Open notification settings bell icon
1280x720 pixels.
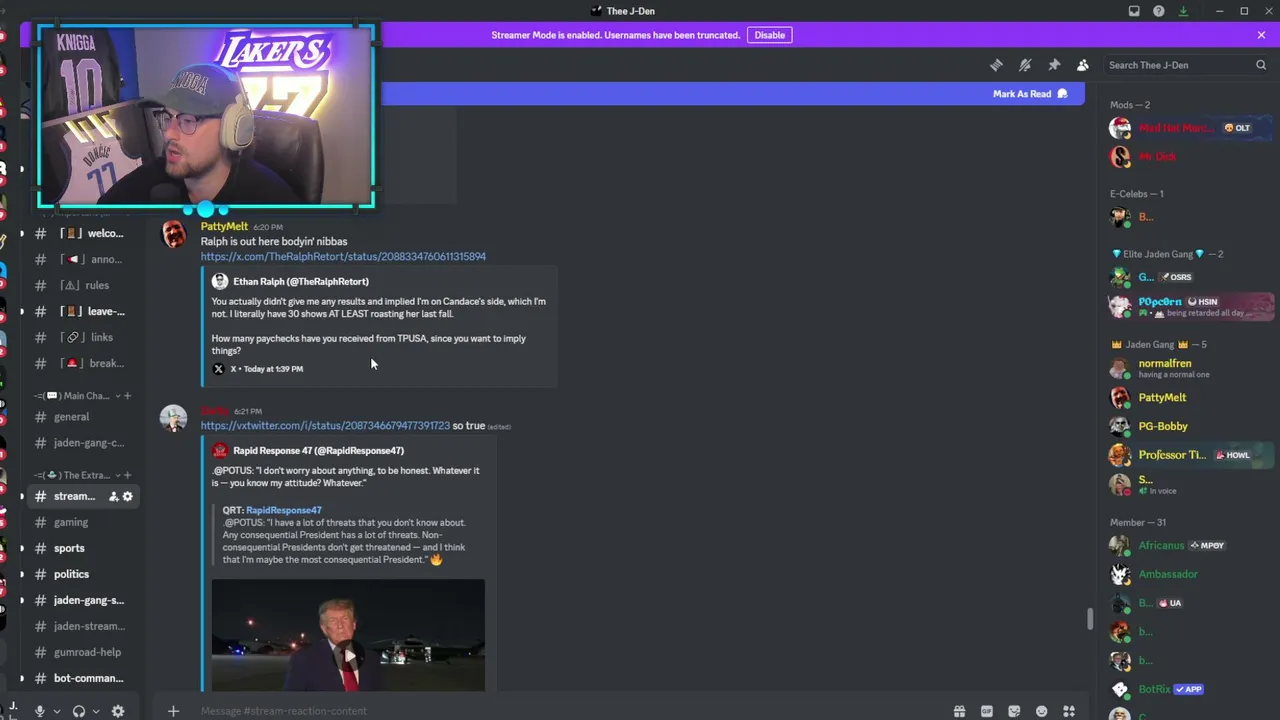pyautogui.click(x=1025, y=65)
